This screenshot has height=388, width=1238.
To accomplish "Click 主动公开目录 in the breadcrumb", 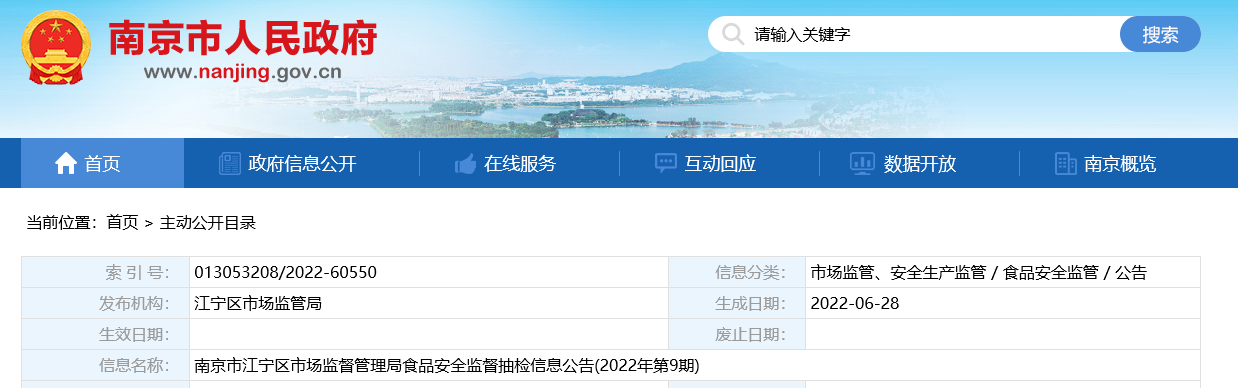I will tap(208, 223).
